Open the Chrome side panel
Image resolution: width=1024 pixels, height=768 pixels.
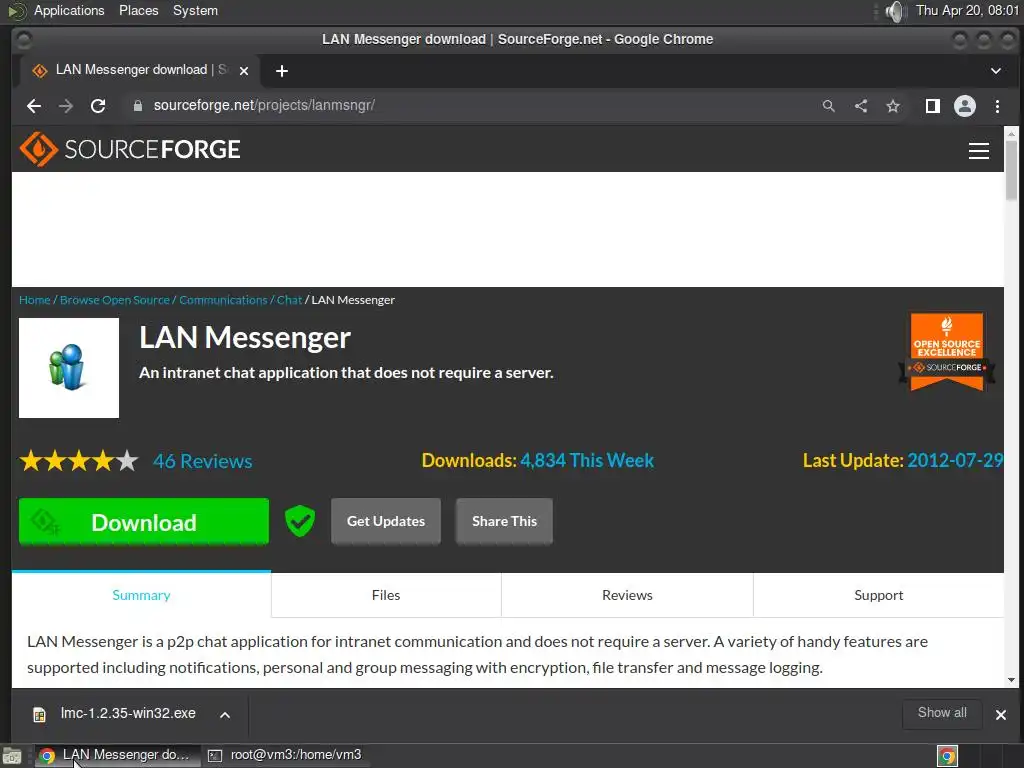[933, 106]
